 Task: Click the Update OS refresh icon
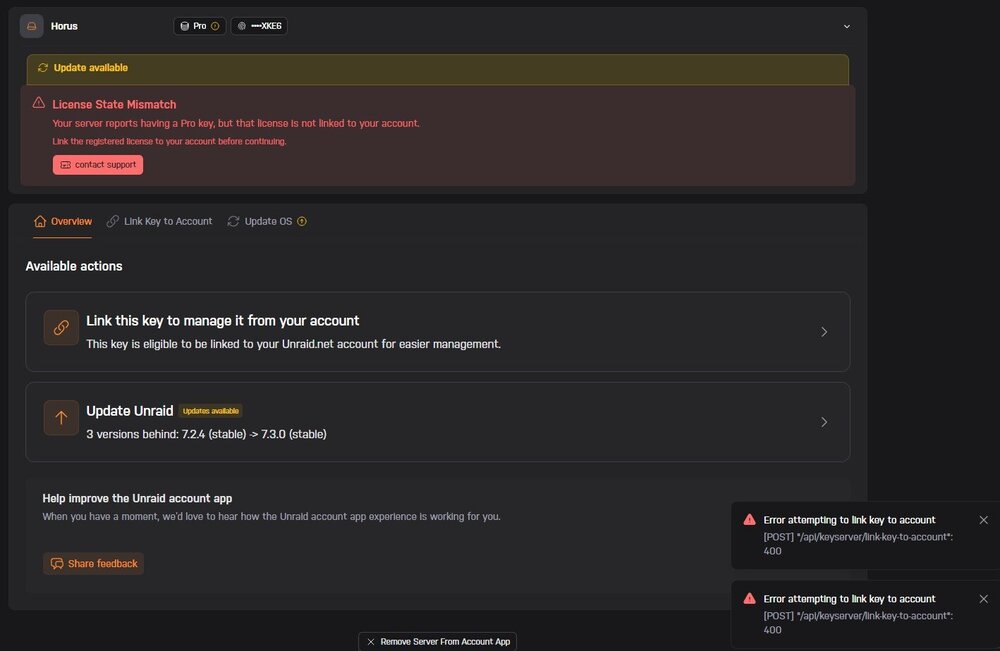click(233, 221)
